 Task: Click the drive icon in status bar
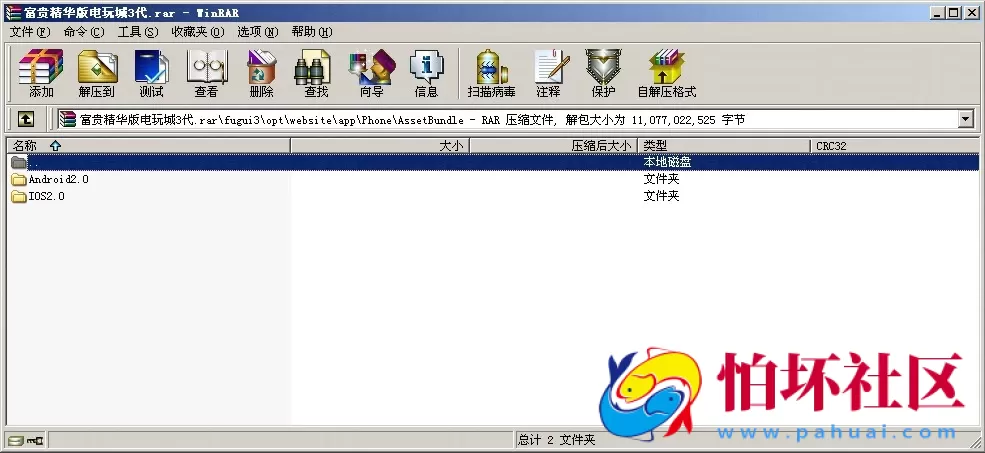pos(16,440)
